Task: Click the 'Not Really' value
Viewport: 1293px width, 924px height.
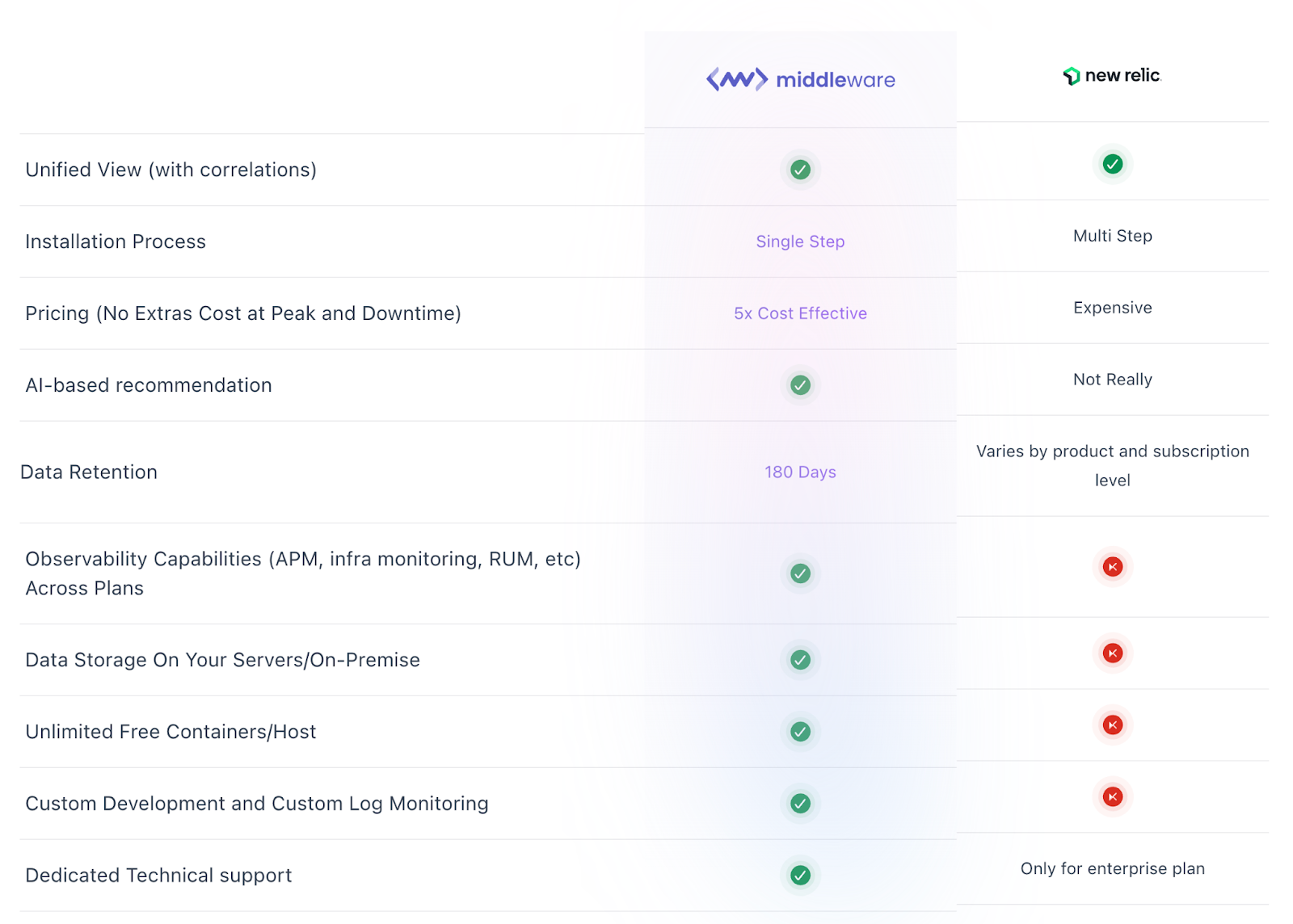Action: [1113, 380]
